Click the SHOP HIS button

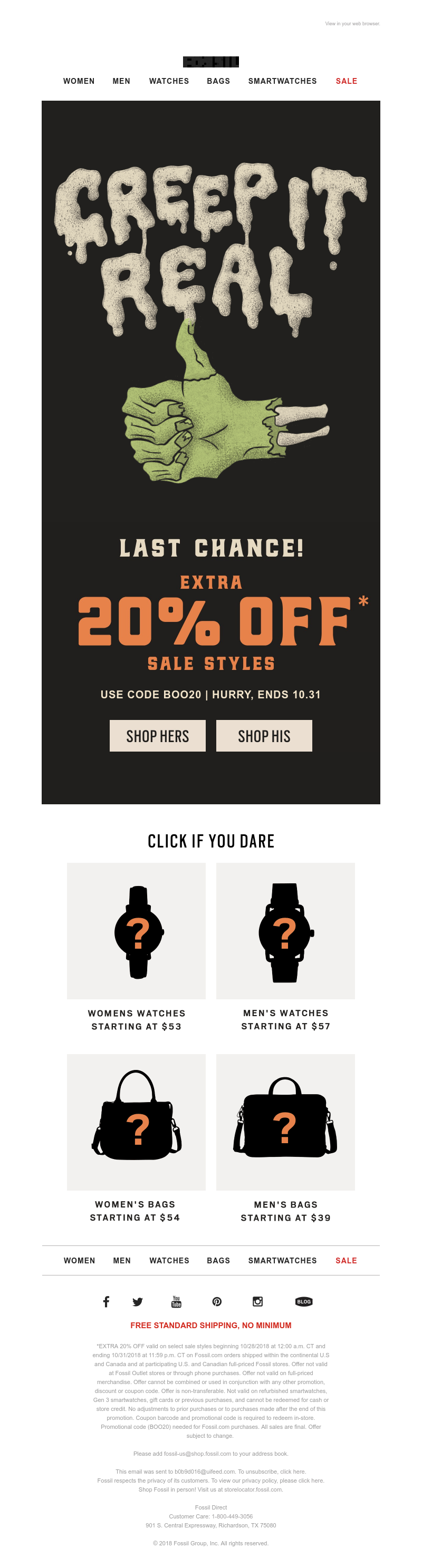(264, 736)
